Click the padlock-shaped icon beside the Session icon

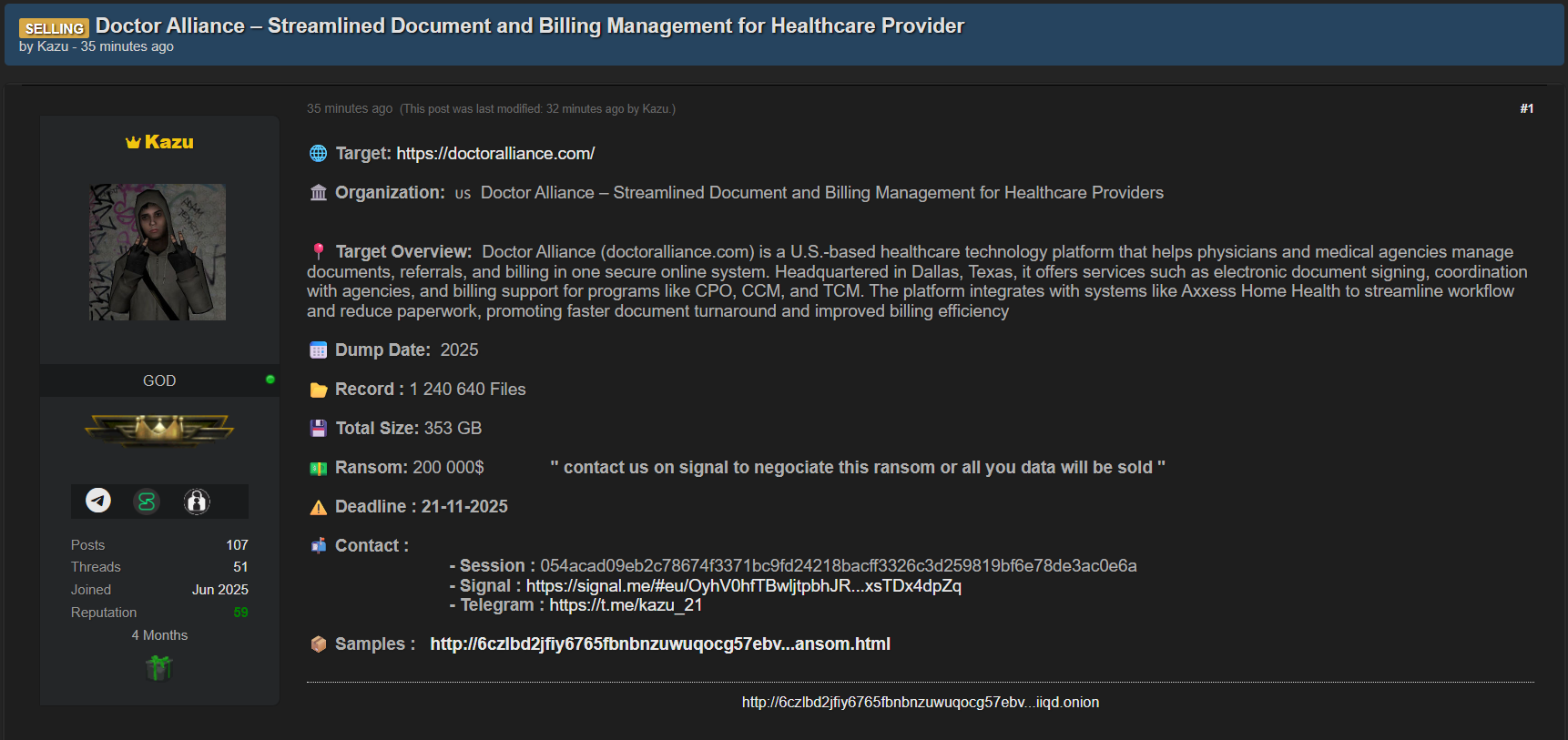(x=197, y=502)
